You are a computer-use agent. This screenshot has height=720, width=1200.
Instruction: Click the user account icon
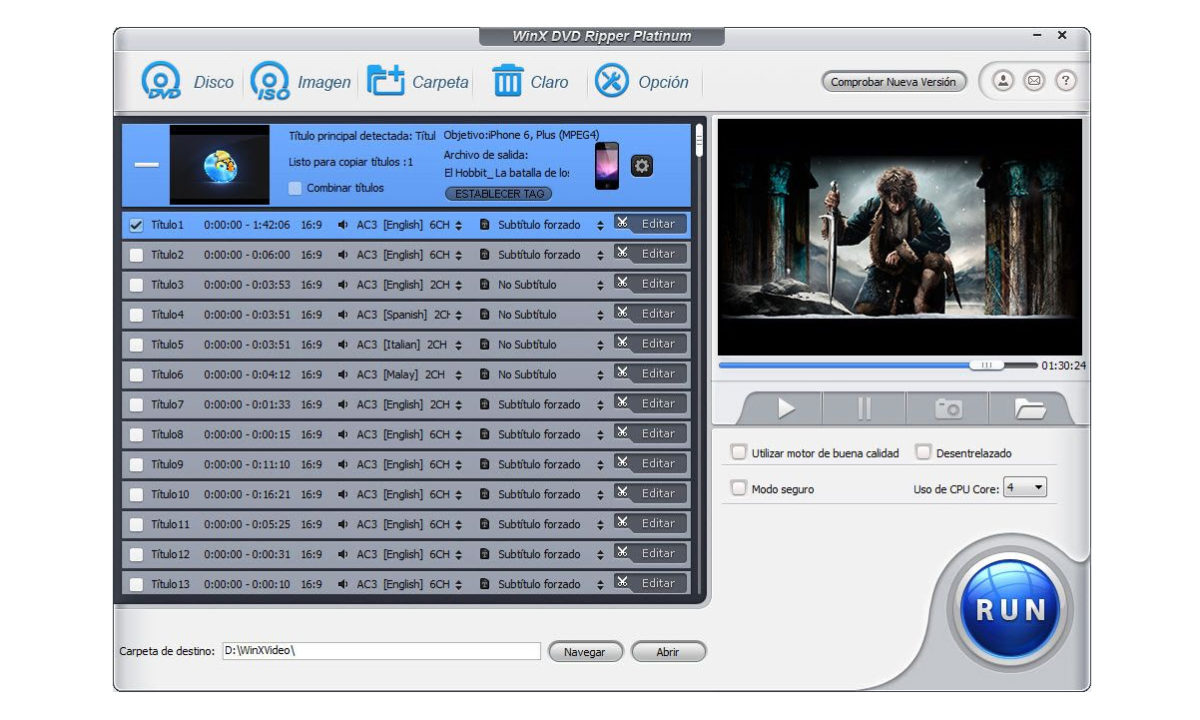1003,81
